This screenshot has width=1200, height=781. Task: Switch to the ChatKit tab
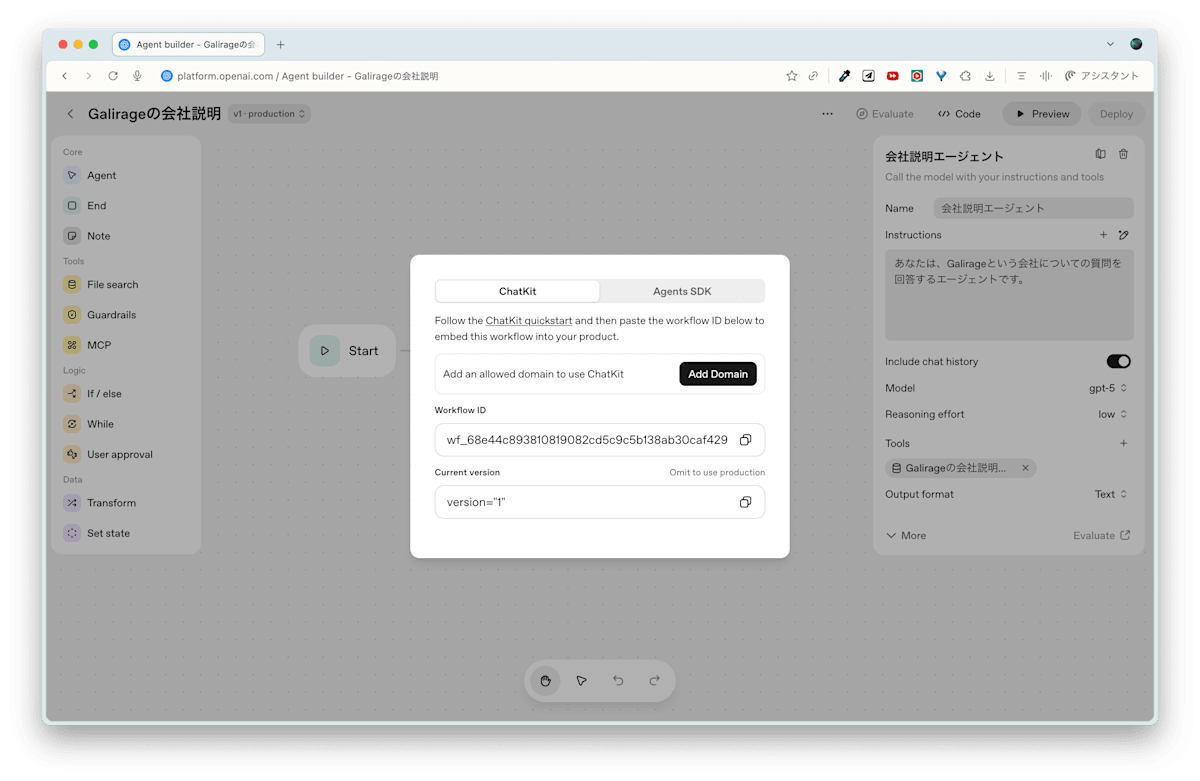click(518, 291)
